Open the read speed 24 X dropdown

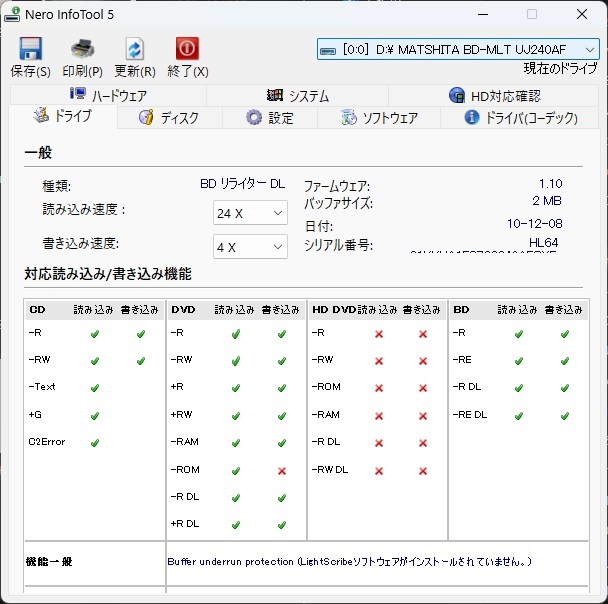coord(250,213)
